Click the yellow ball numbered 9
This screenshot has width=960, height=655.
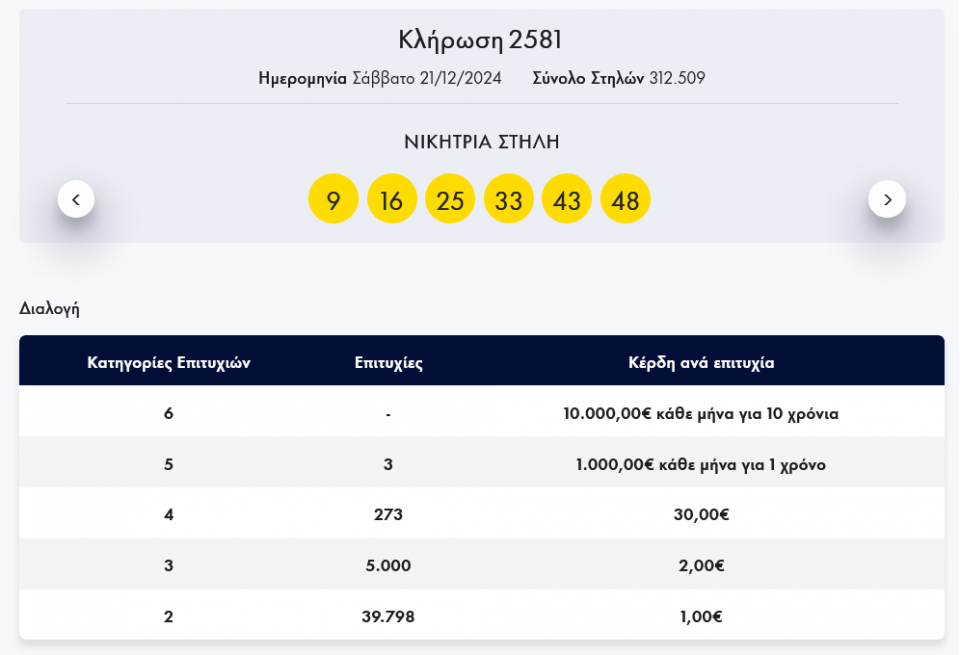pyautogui.click(x=333, y=199)
